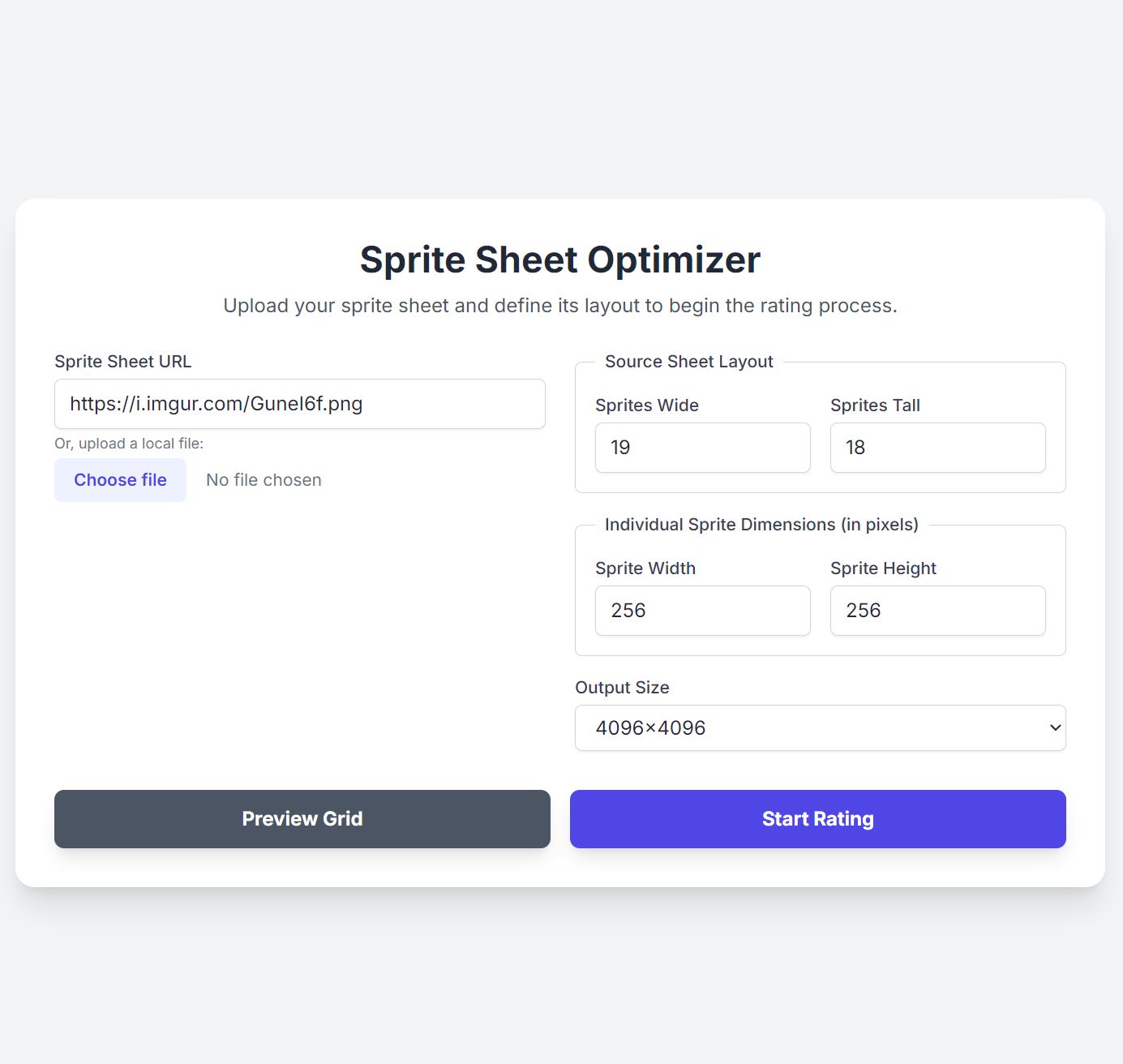Focus the Sprites Wide number field
Image resolution: width=1123 pixels, height=1064 pixels.
click(702, 448)
